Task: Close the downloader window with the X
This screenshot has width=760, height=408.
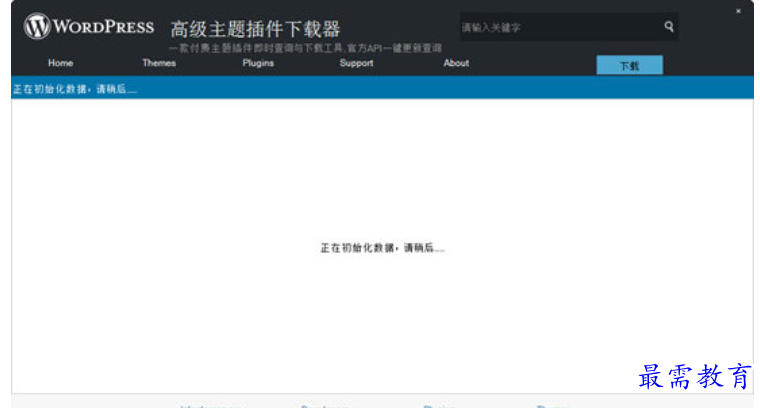Action: coord(738,11)
